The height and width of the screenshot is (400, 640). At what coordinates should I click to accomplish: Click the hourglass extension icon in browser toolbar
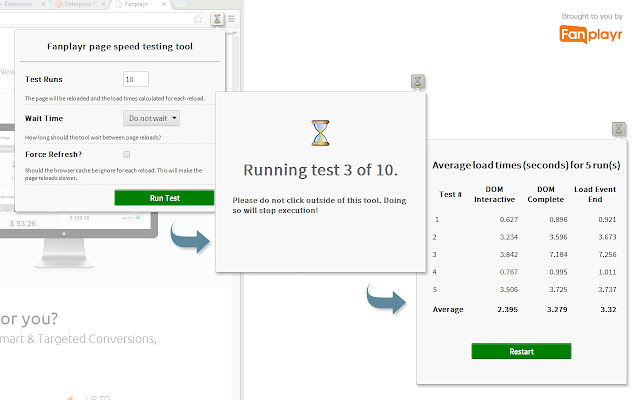coord(217,19)
